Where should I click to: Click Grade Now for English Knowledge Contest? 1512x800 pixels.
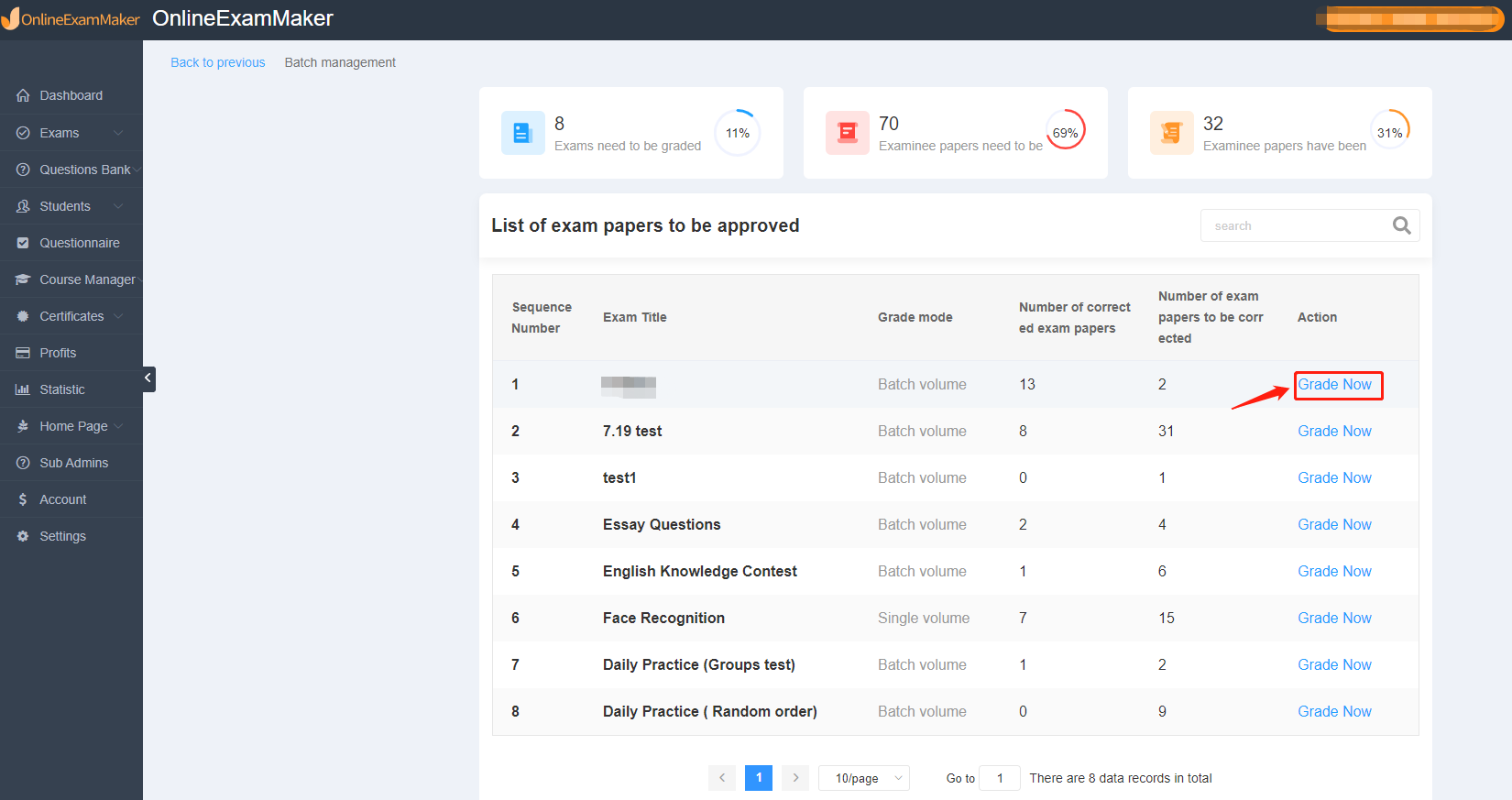(x=1334, y=571)
